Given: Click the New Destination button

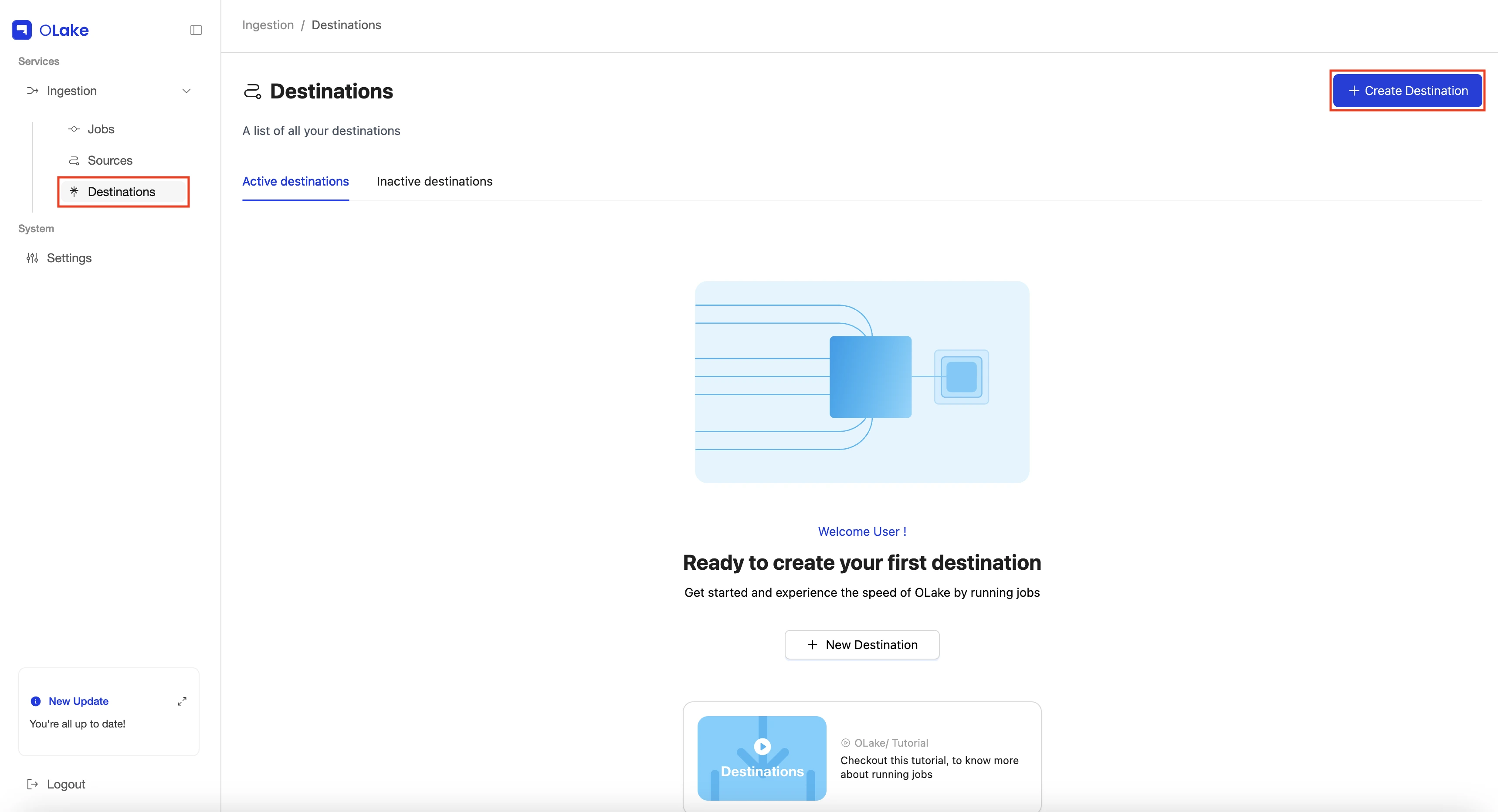Looking at the screenshot, I should point(862,645).
